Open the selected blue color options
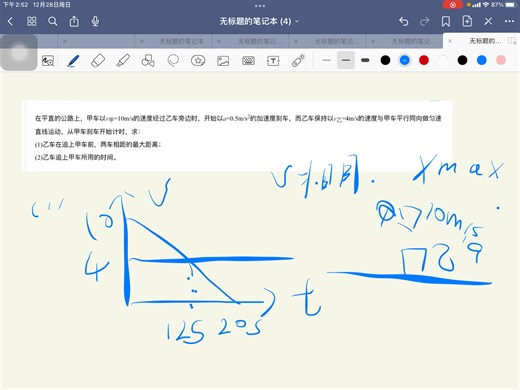This screenshot has width=520, height=390. [x=405, y=60]
